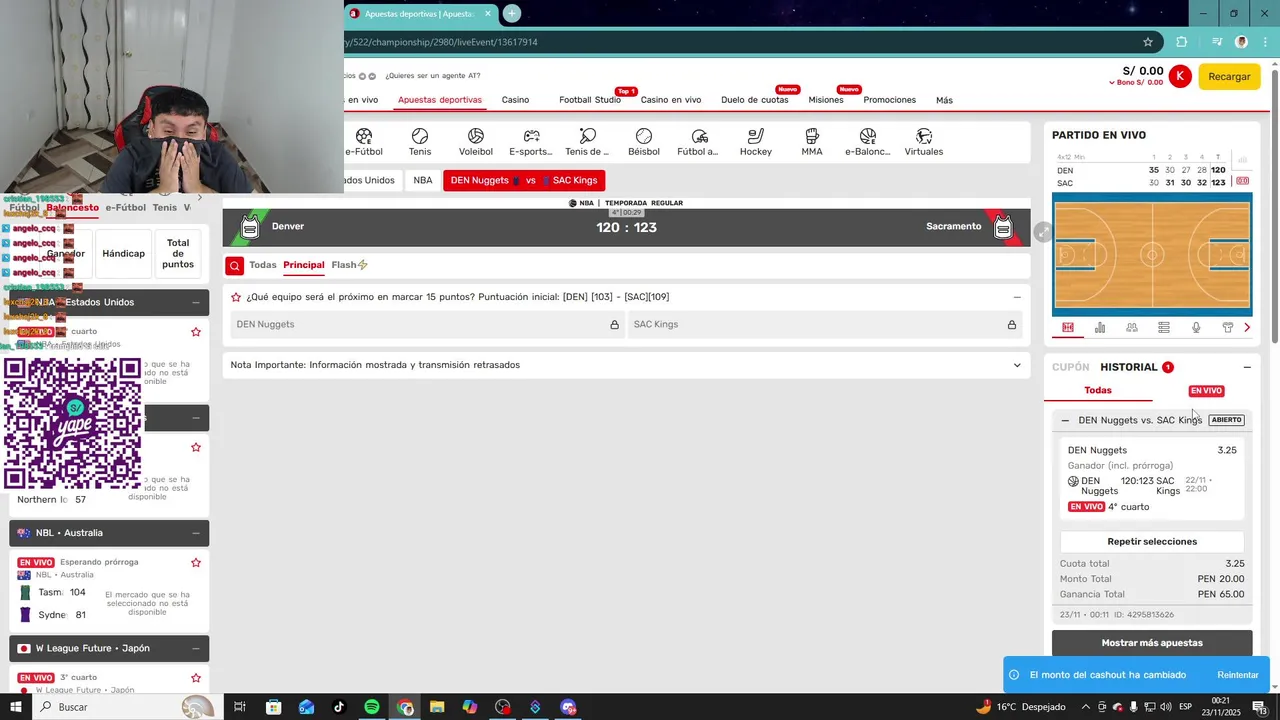Switch to the Flash markets tab
The height and width of the screenshot is (720, 1280).
coord(350,265)
